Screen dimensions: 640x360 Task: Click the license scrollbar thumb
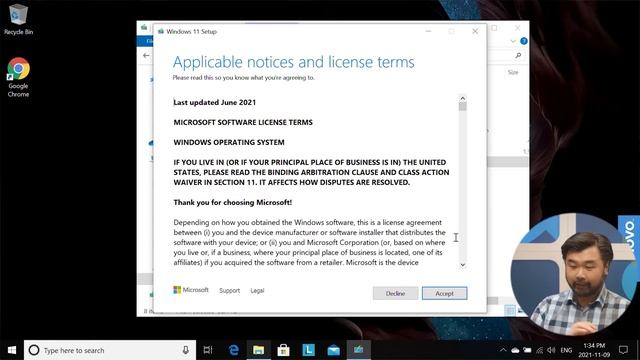coord(462,107)
